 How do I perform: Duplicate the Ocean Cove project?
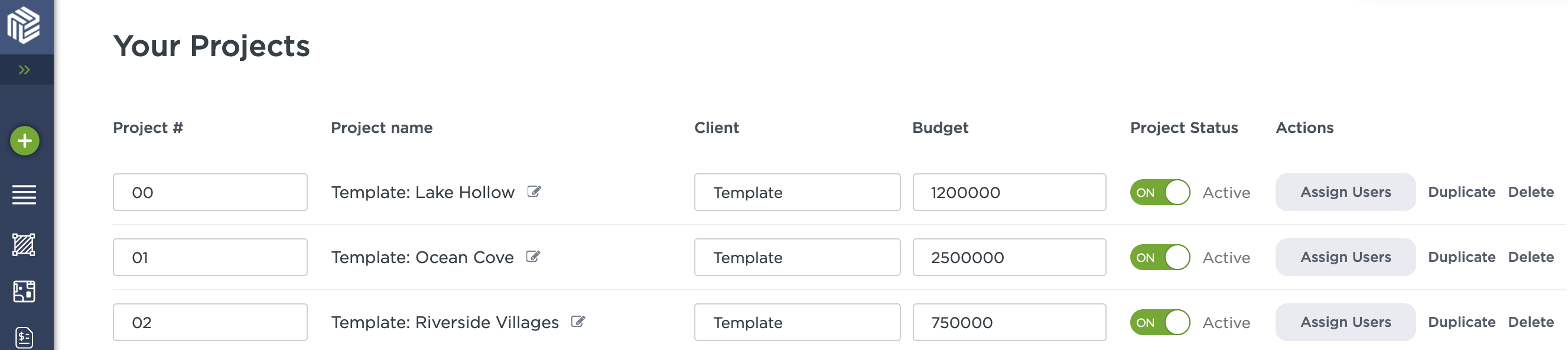[x=1462, y=257]
